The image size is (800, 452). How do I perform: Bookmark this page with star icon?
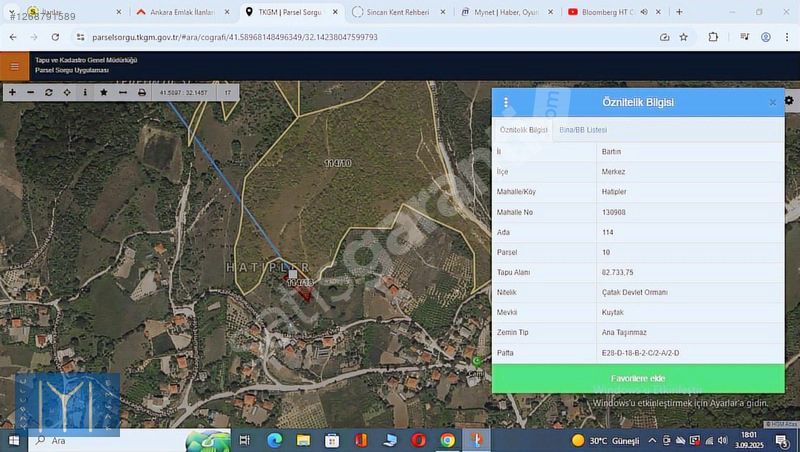684,37
